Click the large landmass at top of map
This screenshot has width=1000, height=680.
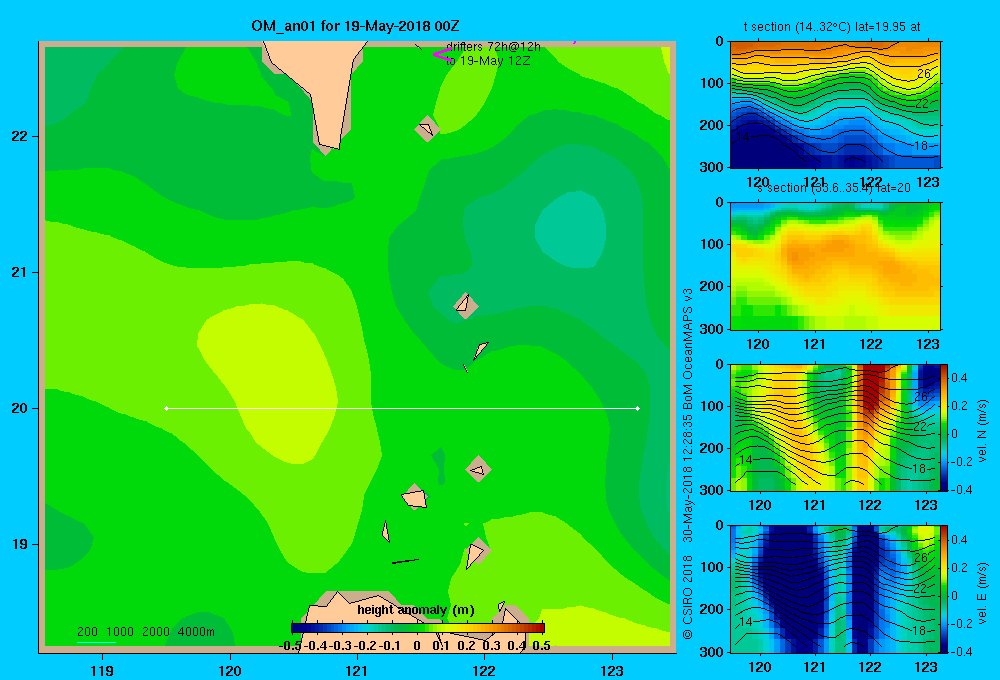pos(316,89)
